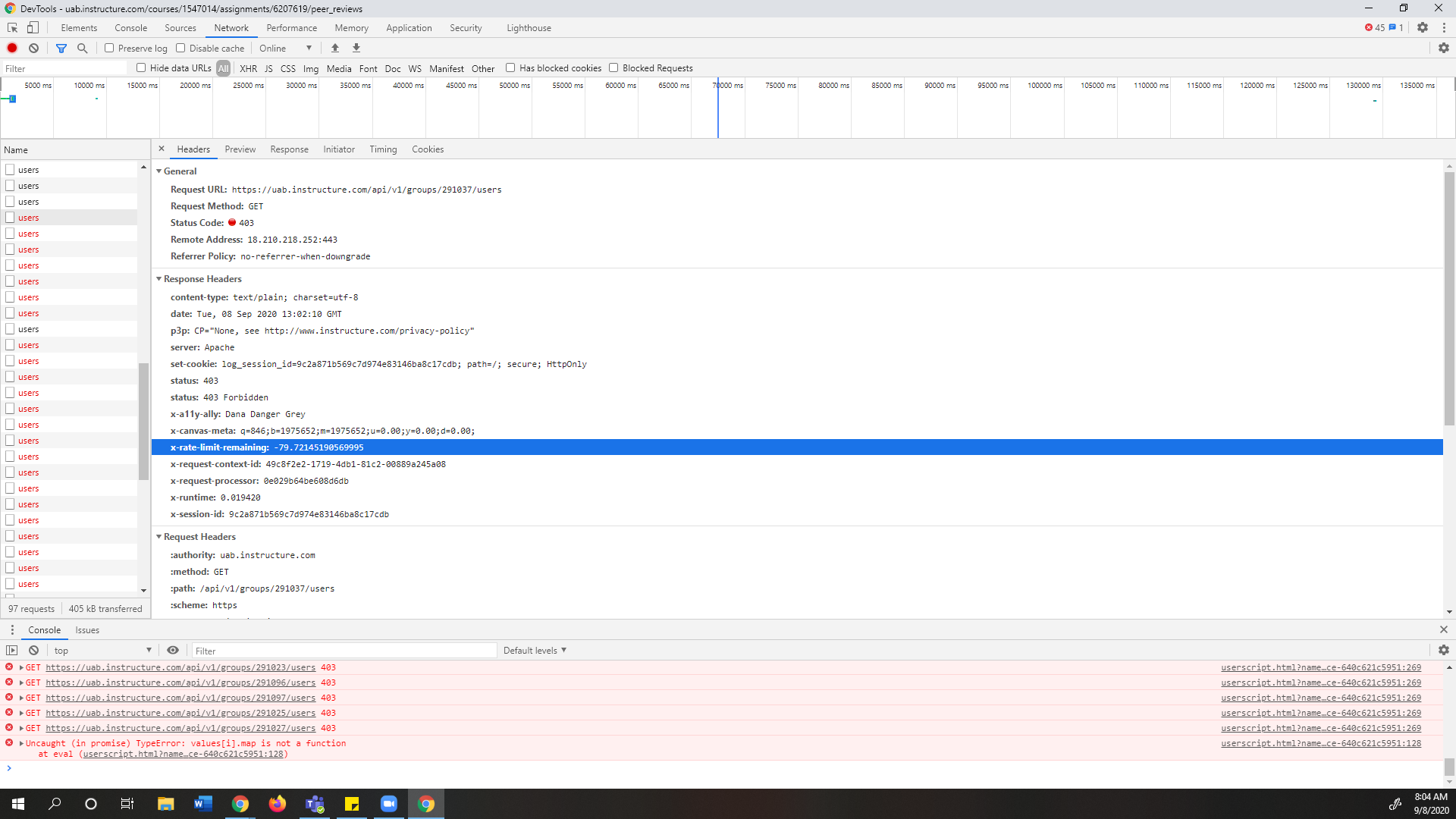This screenshot has width=1456, height=819.
Task: Click the Network tab in DevTools
Action: [231, 27]
